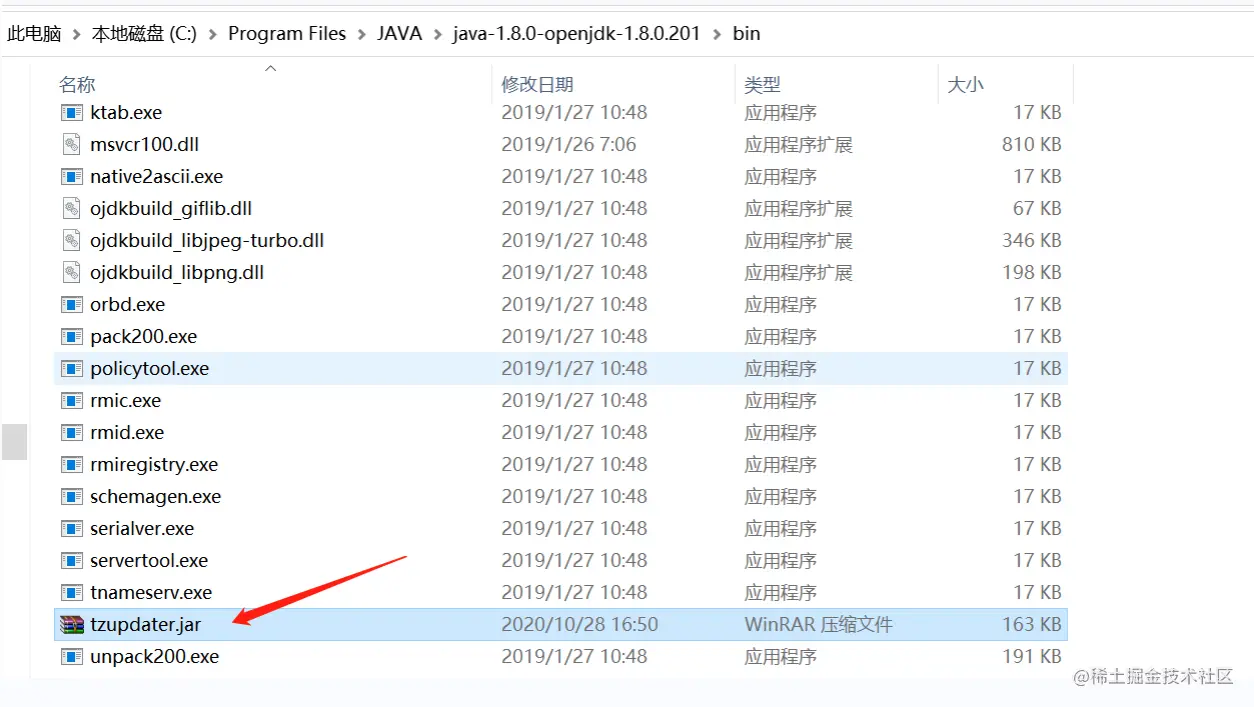
Task: Select the file name msvcr100.dll
Action: point(145,145)
